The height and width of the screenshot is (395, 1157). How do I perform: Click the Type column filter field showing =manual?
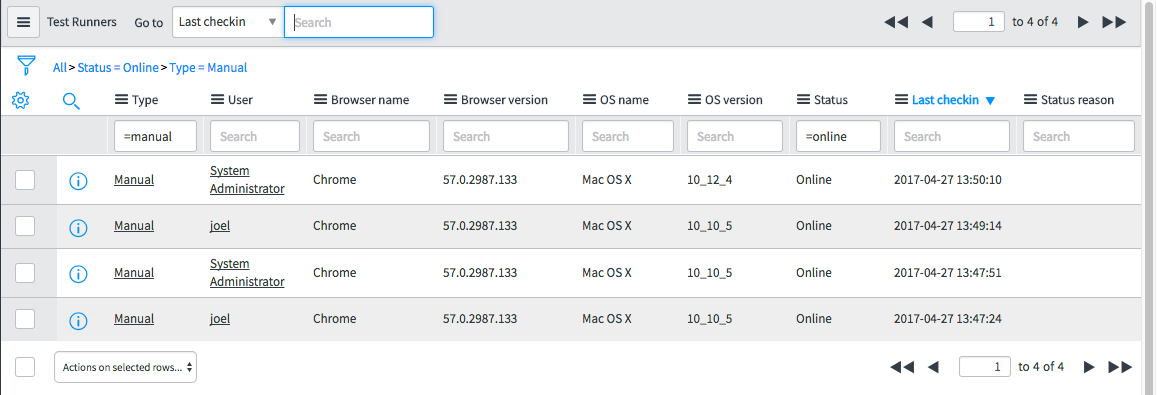(155, 137)
